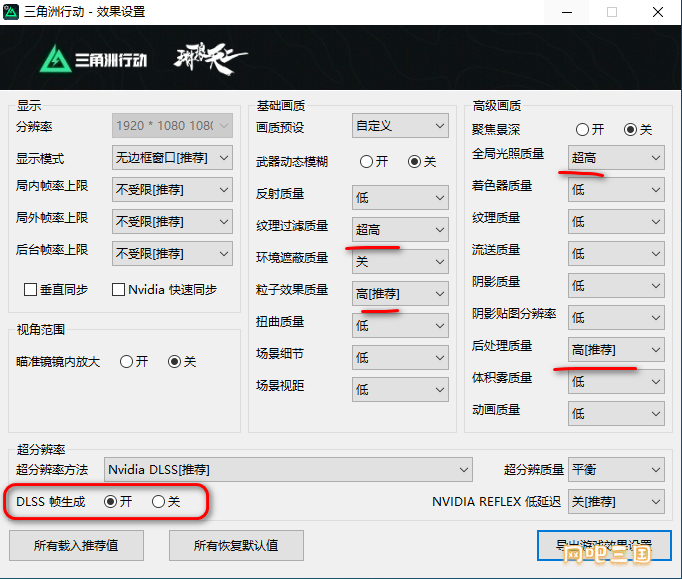Viewport: 682px width, 579px height.
Task: Open the 场景视距 dropdown
Action: (400, 389)
